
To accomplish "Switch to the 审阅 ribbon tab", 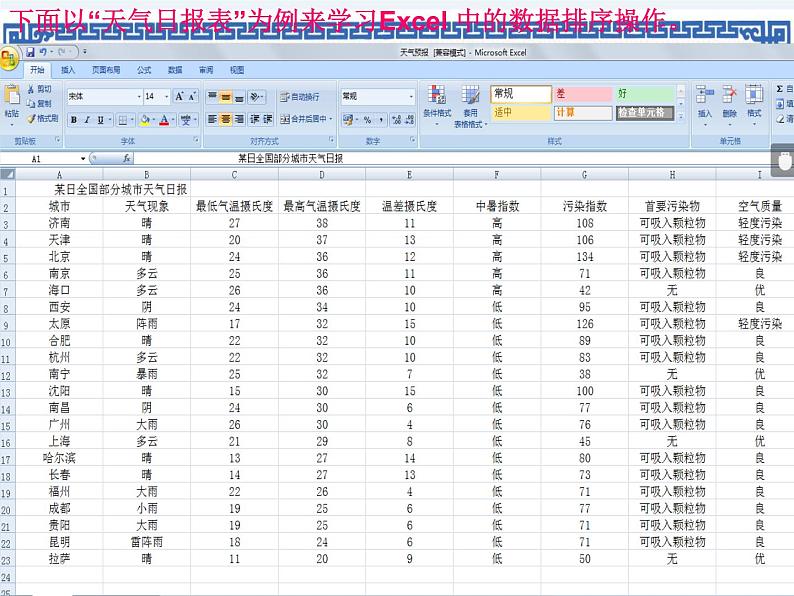I will [x=206, y=70].
